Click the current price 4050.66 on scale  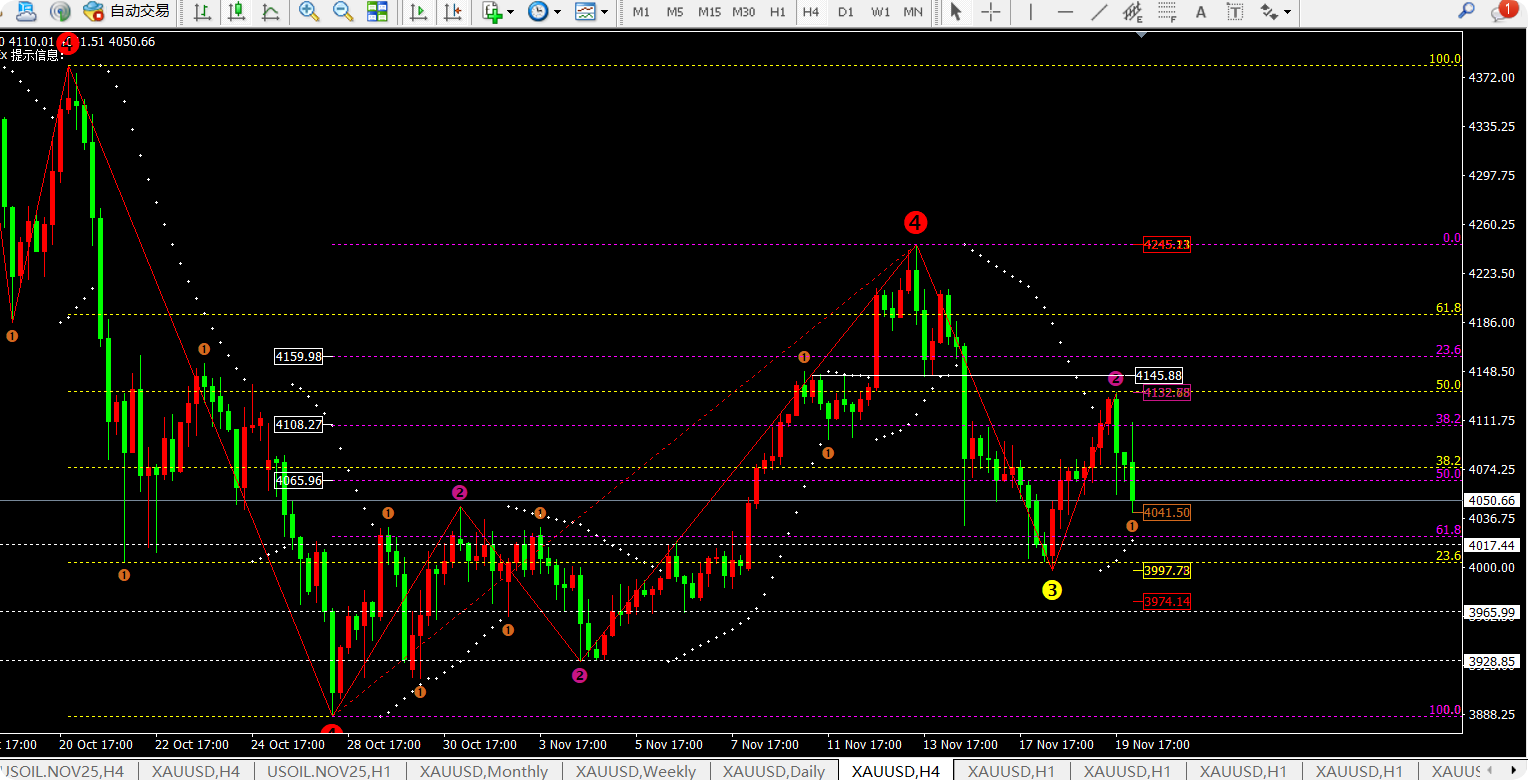[x=1494, y=500]
